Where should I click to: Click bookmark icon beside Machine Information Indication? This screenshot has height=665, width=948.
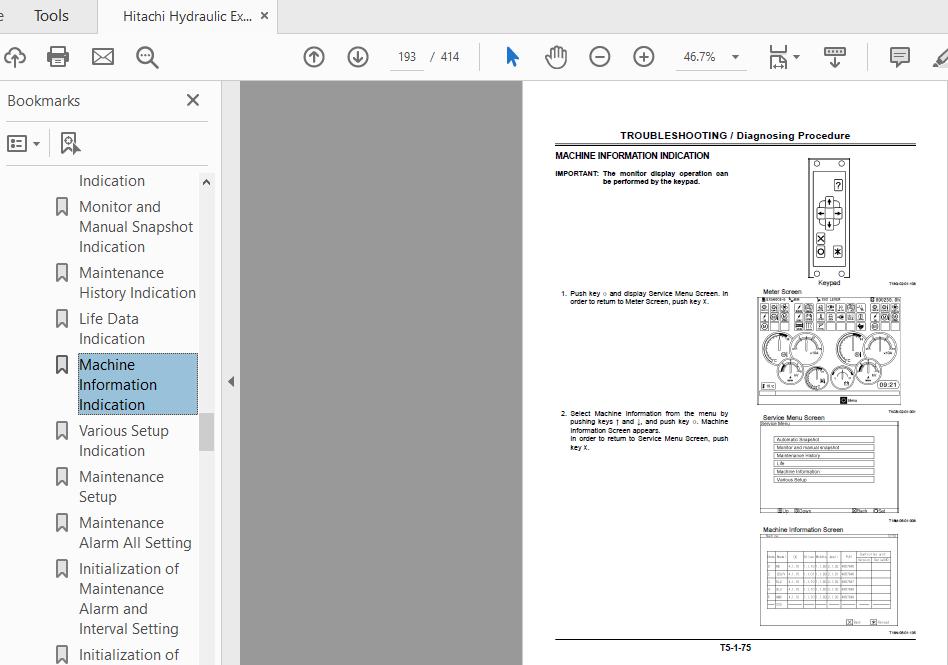pos(62,365)
